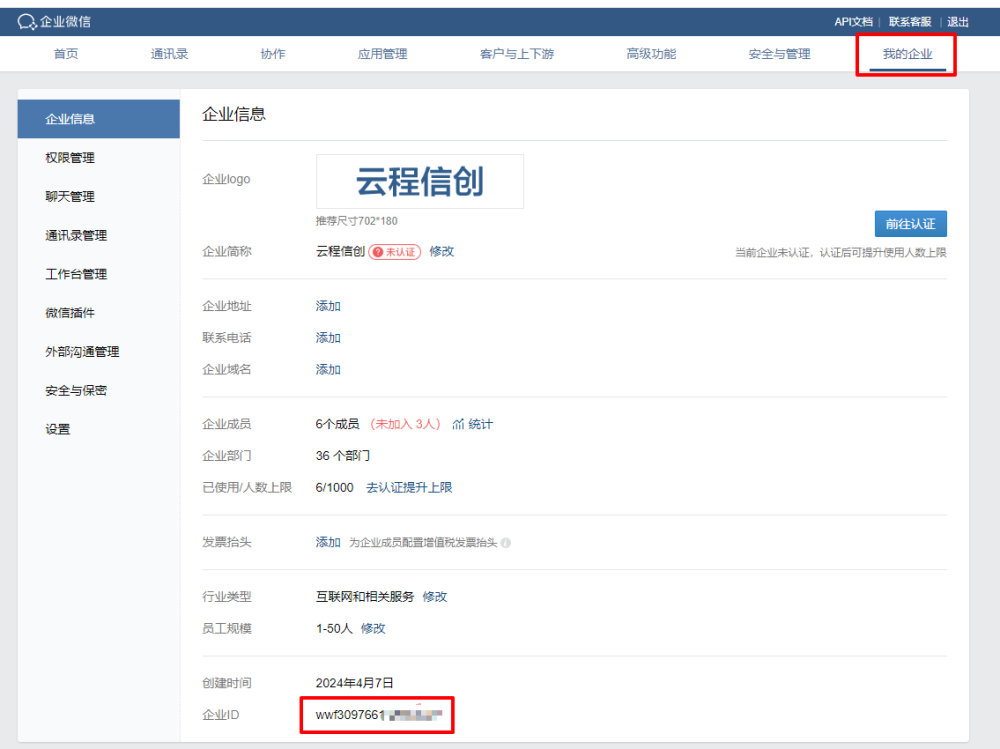Screen dimensions: 1000x749
Task: Open the 首页 tab
Action: [x=66, y=54]
